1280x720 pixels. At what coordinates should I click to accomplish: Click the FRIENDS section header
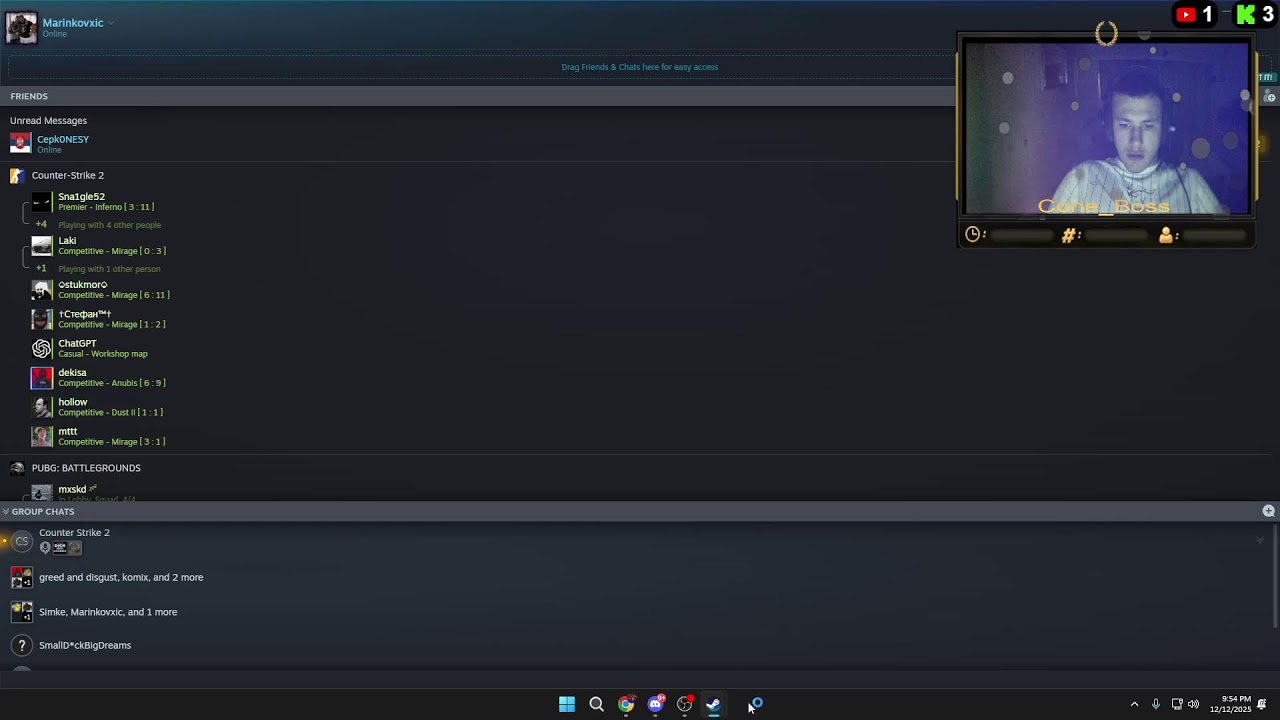(x=29, y=96)
